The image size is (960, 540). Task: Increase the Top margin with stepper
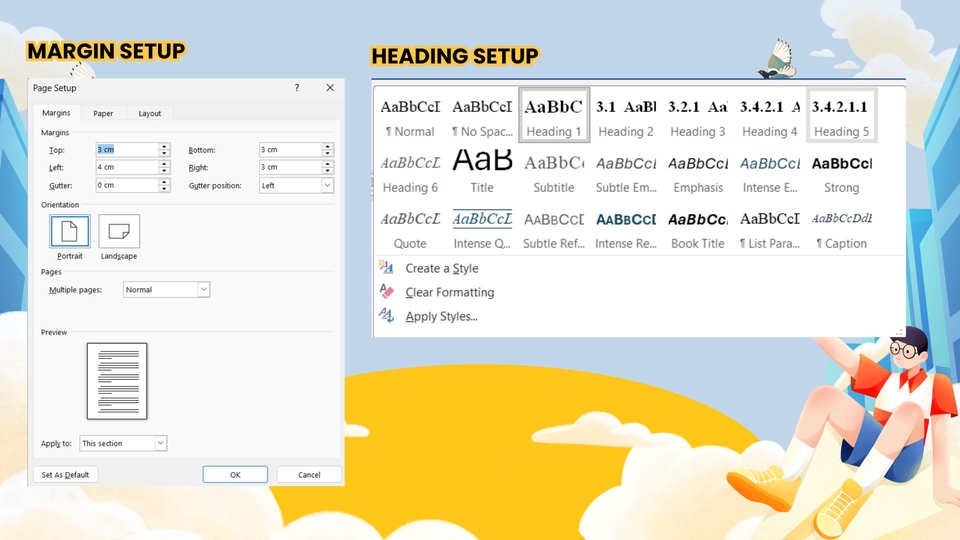[164, 146]
